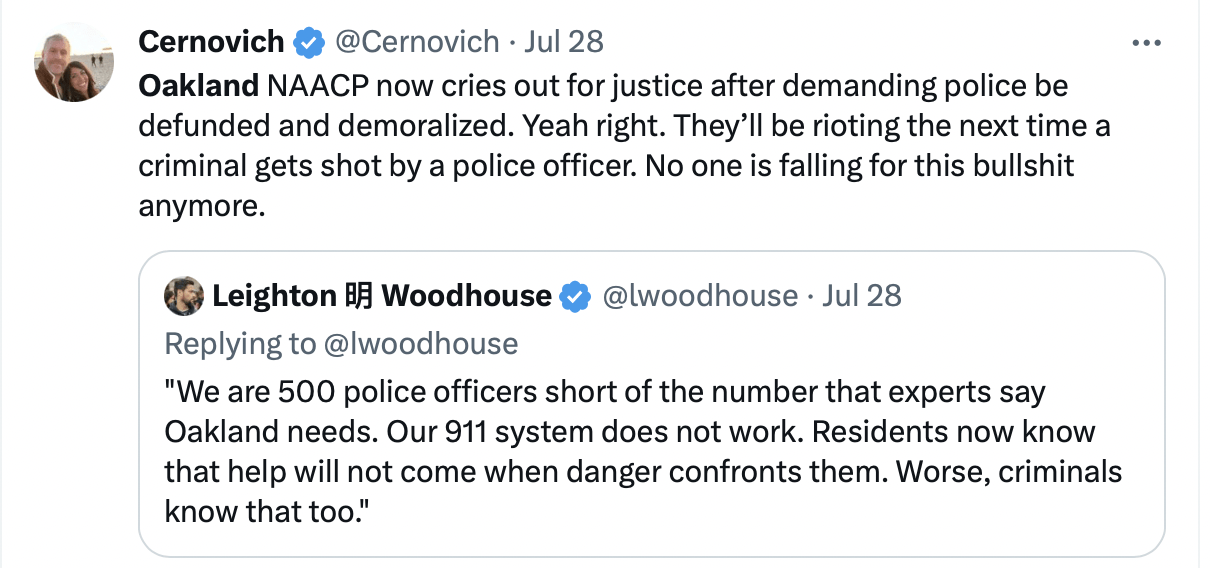Click the phrase "defunded and demoralized"
Viewport: 1210px width, 568px height.
(324, 125)
